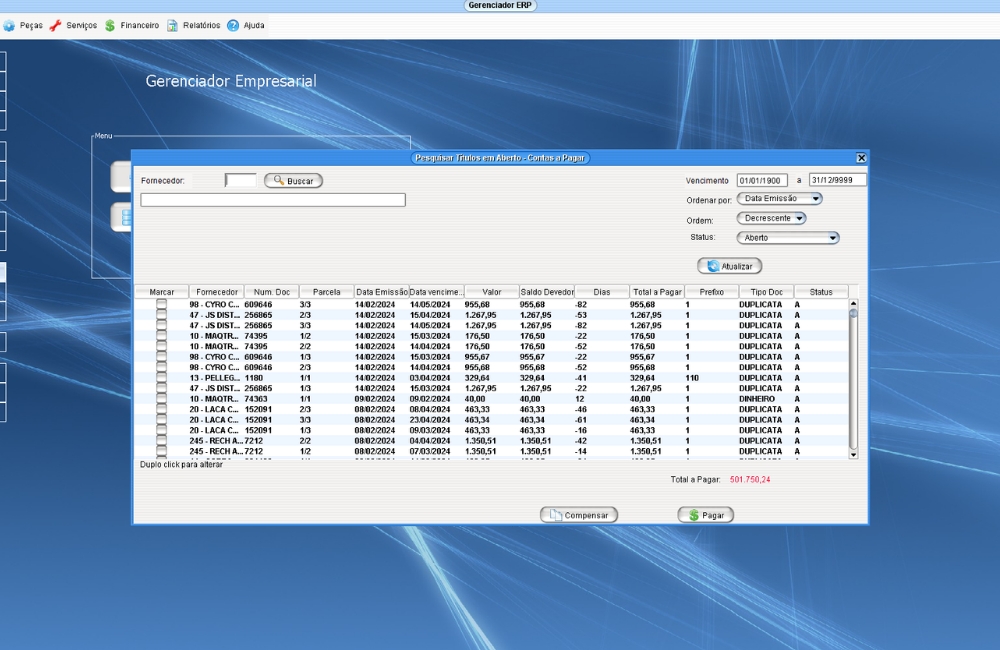This screenshot has height=650, width=1000.
Task: Focus the Fornecedor code input field
Action: coord(240,181)
